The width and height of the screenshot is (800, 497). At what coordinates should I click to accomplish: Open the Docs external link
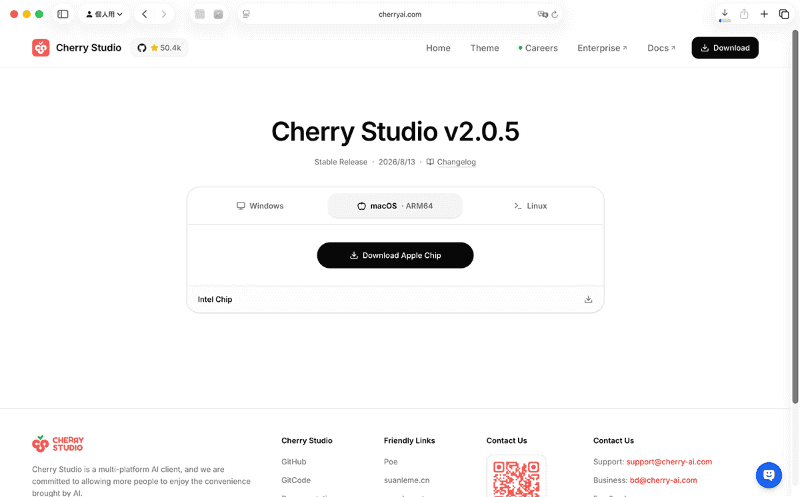coord(661,48)
